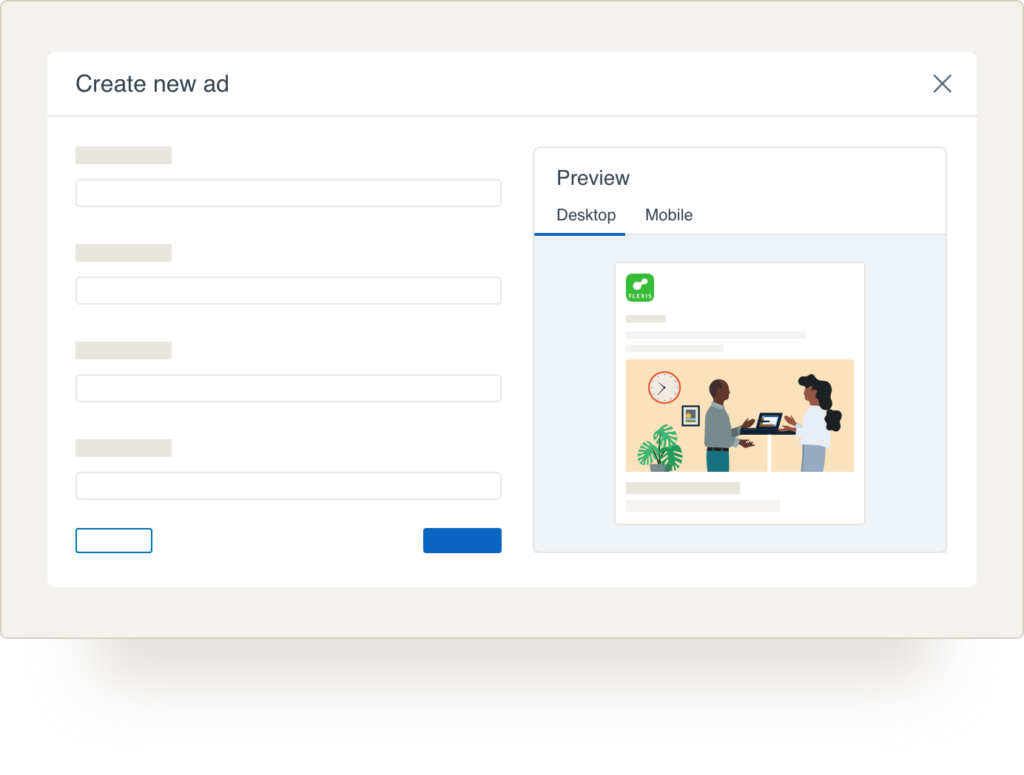The height and width of the screenshot is (775, 1024).
Task: Click the X to dismiss Create new ad
Action: (941, 84)
